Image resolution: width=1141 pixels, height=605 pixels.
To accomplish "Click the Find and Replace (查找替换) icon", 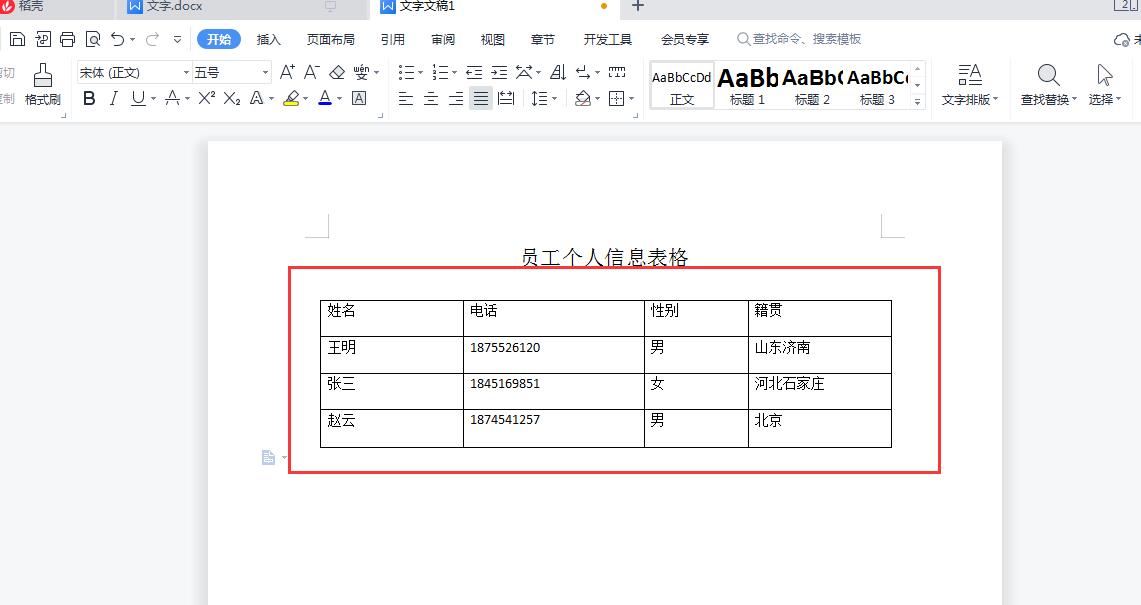I will tap(1049, 84).
